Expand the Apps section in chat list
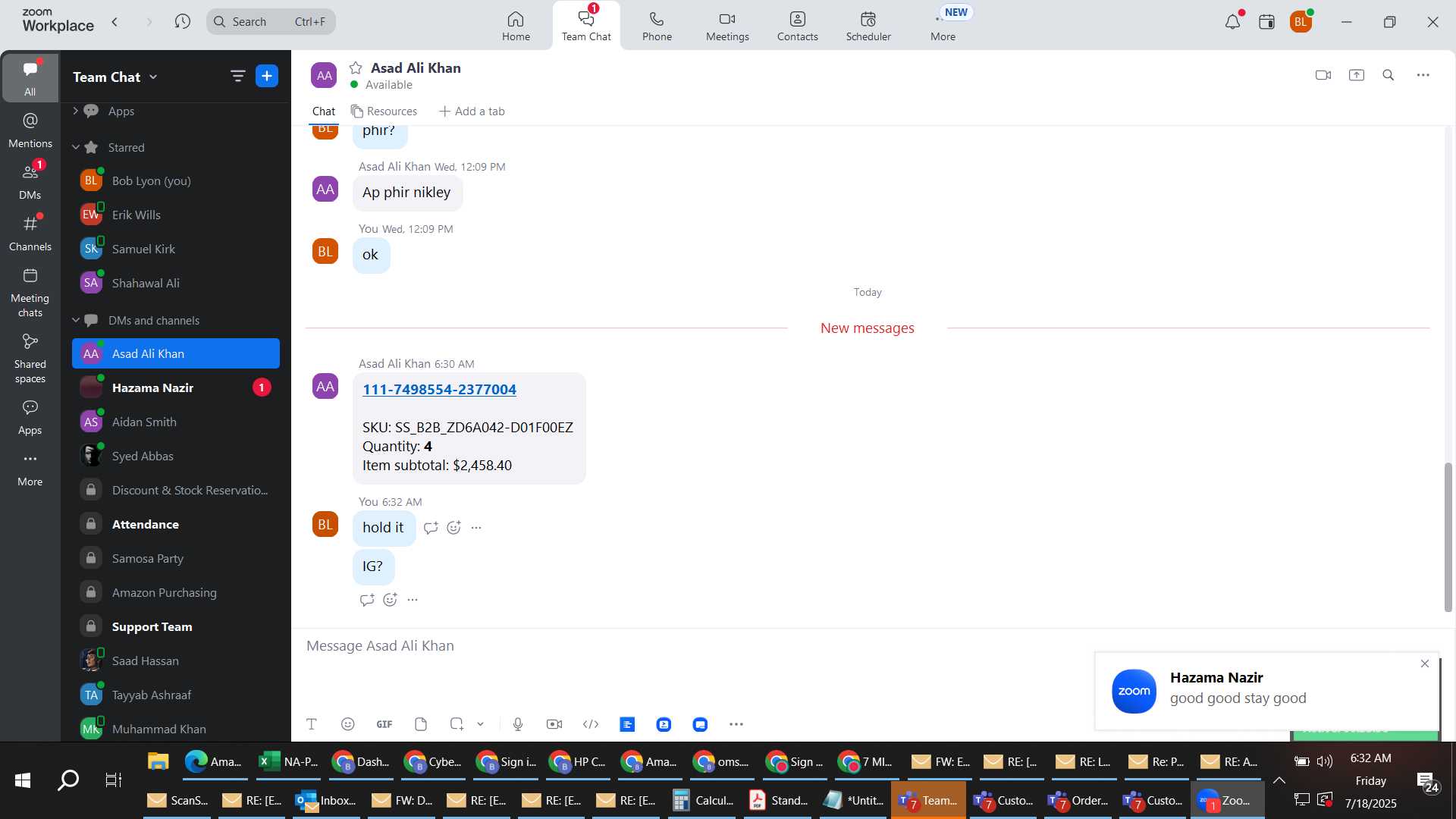 pyautogui.click(x=75, y=111)
